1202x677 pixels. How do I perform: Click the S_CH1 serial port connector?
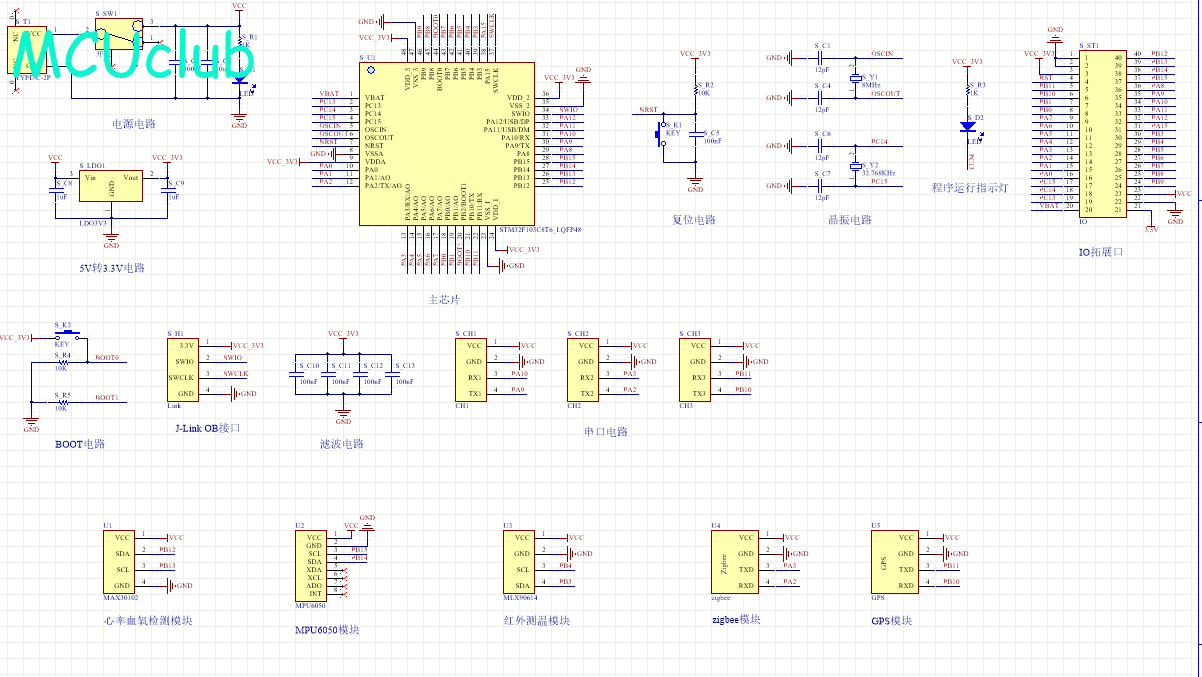[474, 369]
